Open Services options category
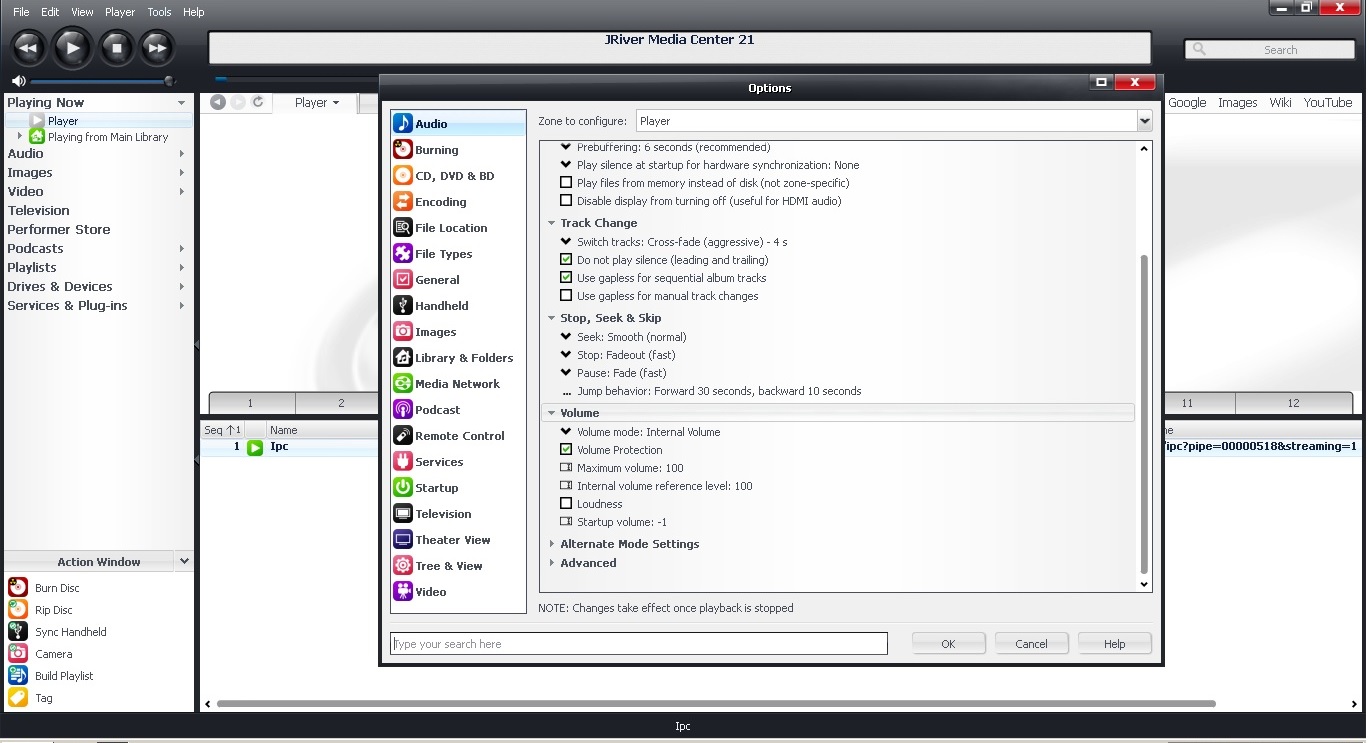The height and width of the screenshot is (743, 1369). tap(458, 462)
